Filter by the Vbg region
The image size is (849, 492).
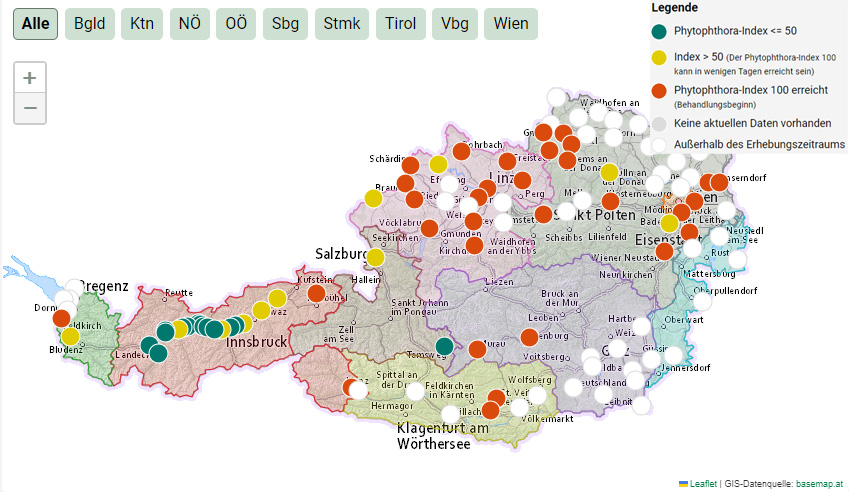pyautogui.click(x=454, y=24)
